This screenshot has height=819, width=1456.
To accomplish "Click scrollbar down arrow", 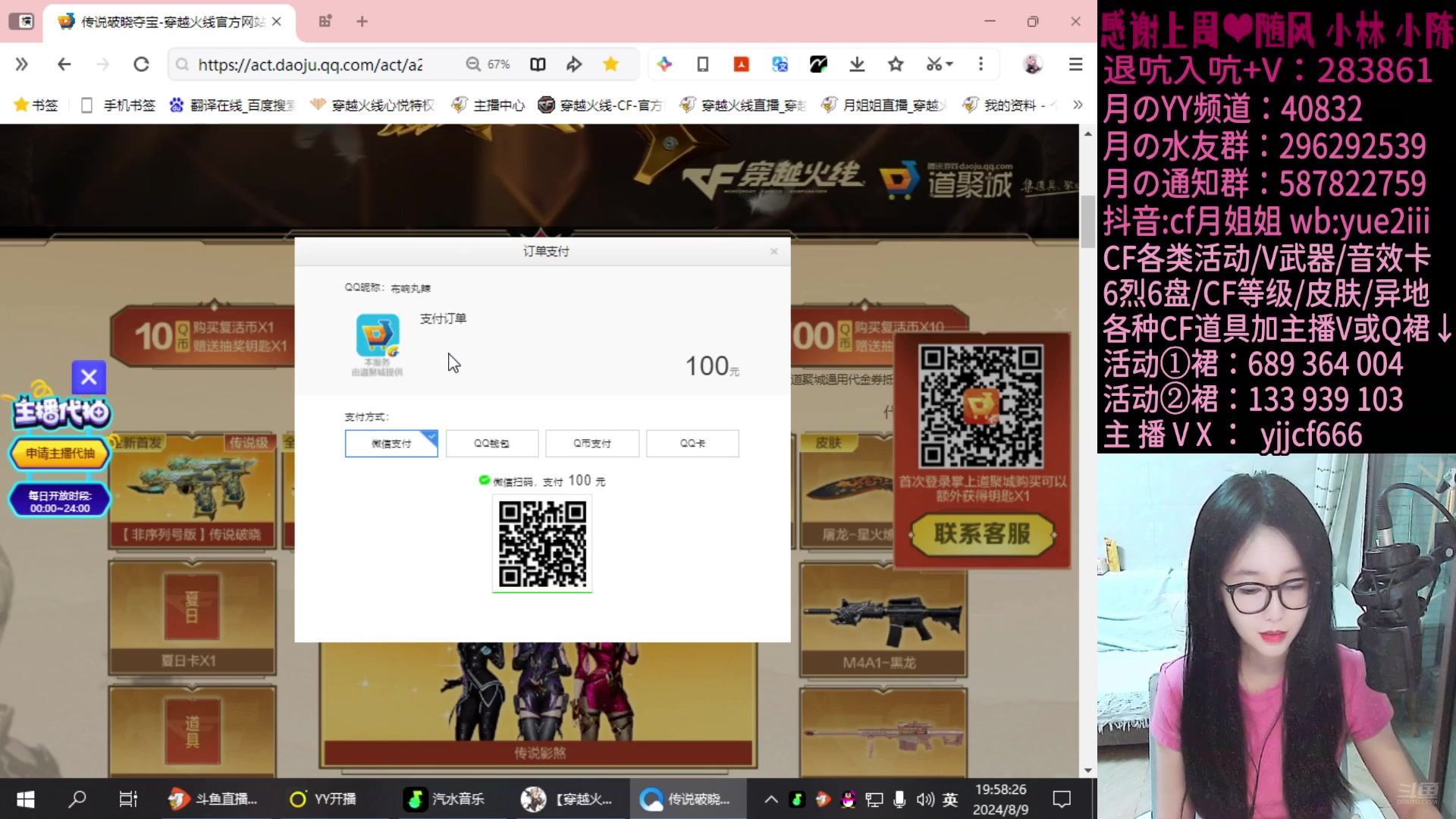I will point(1087,770).
